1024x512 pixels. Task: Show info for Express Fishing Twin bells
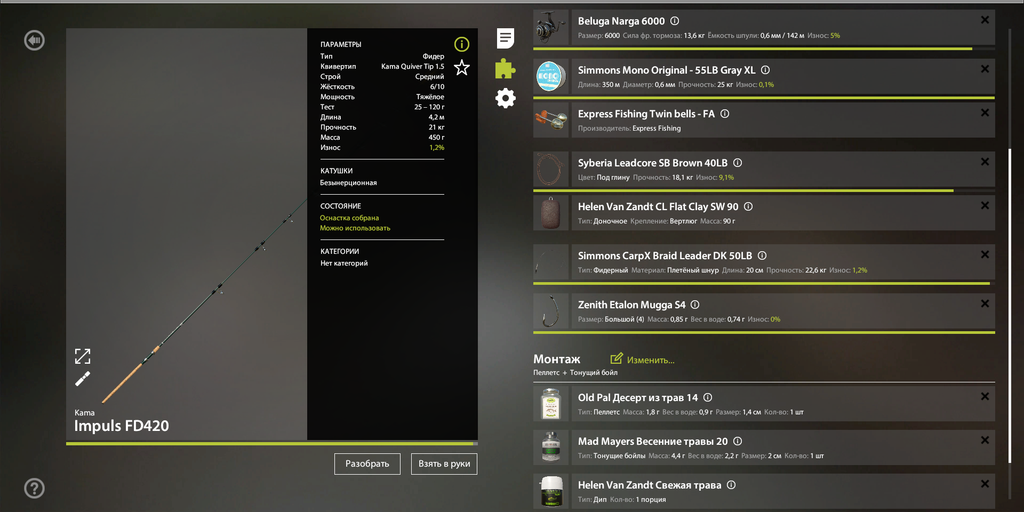pos(724,114)
